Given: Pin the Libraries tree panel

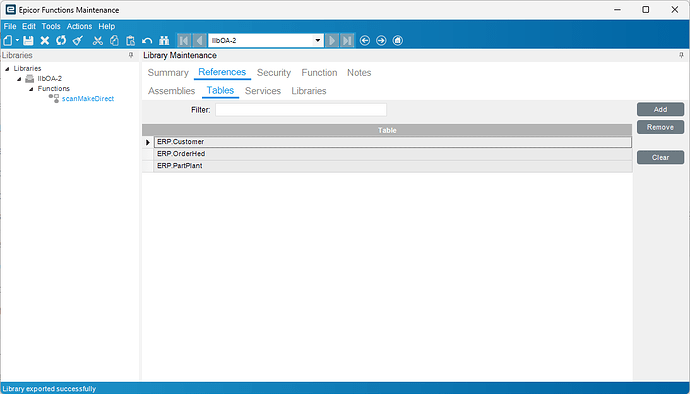Looking at the screenshot, I should tap(131, 55).
